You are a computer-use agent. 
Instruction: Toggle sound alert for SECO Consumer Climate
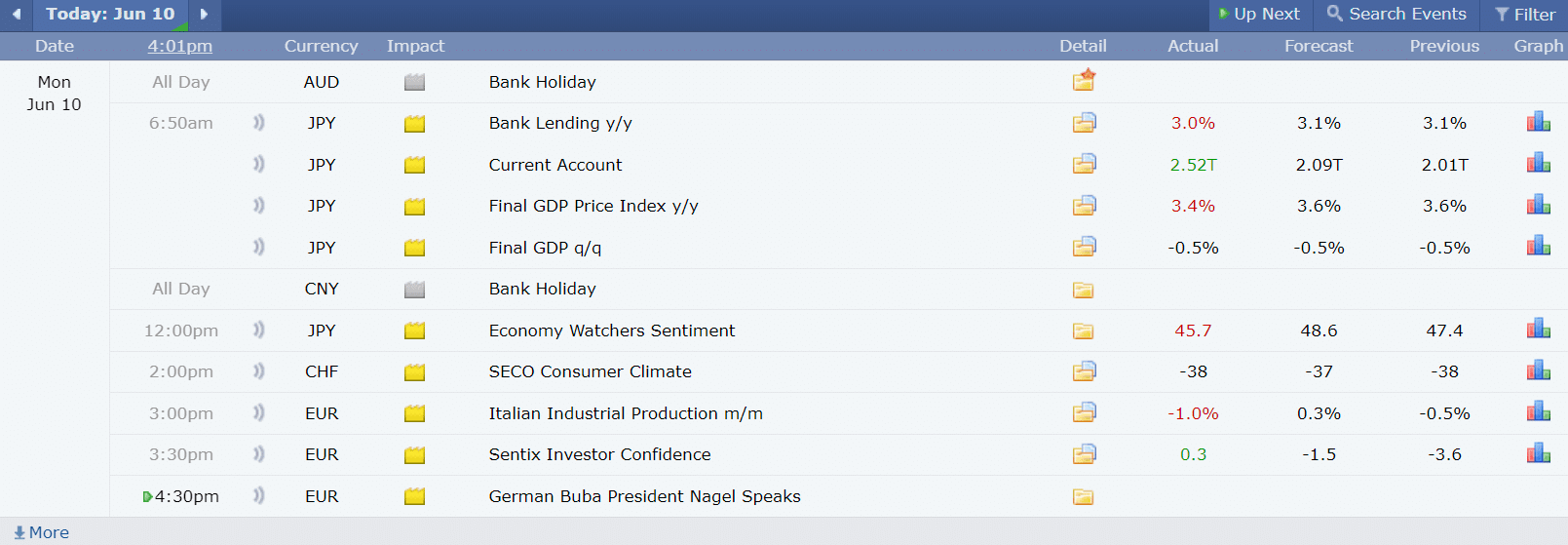(x=258, y=371)
